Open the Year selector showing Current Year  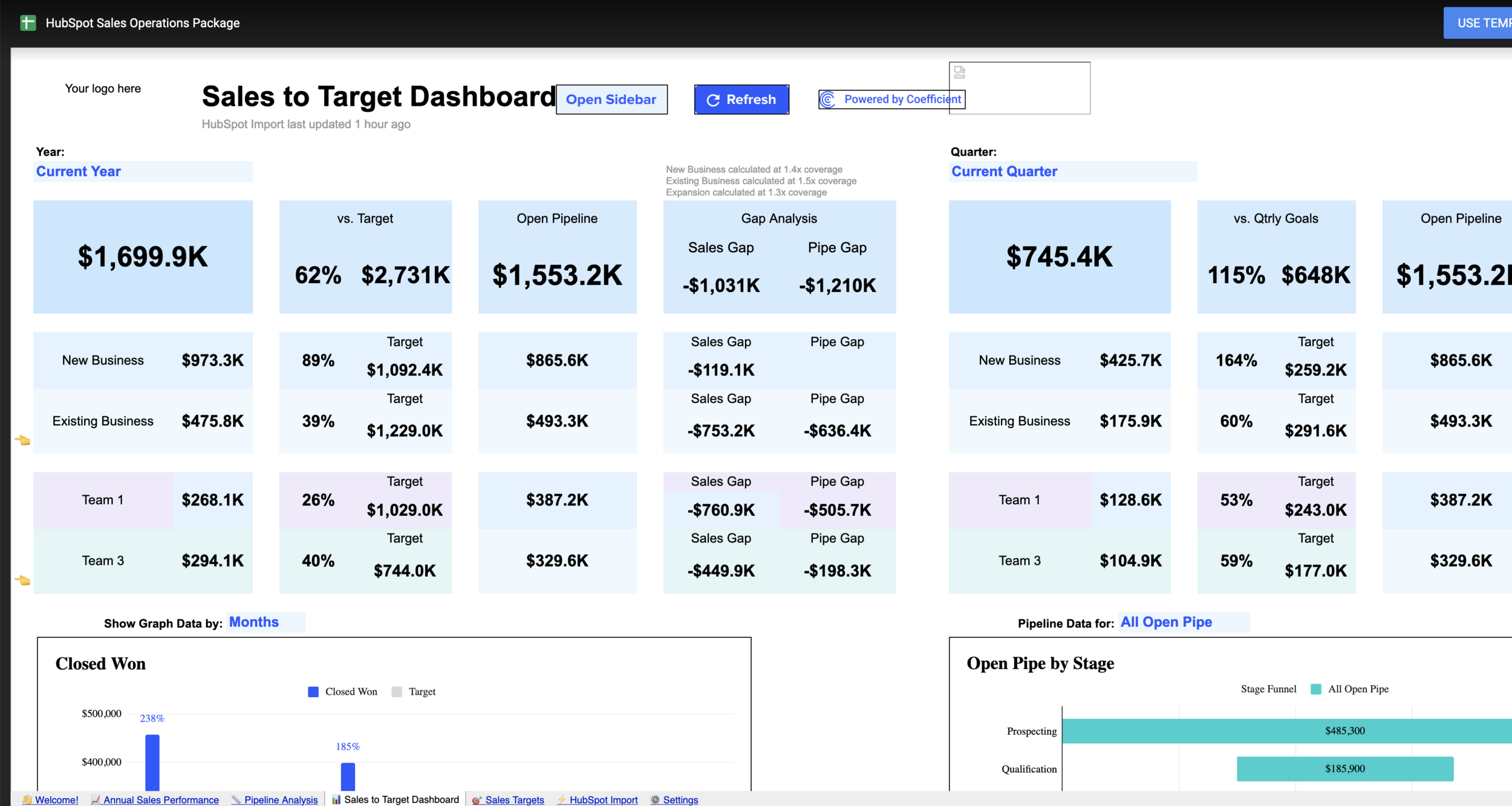coord(143,172)
